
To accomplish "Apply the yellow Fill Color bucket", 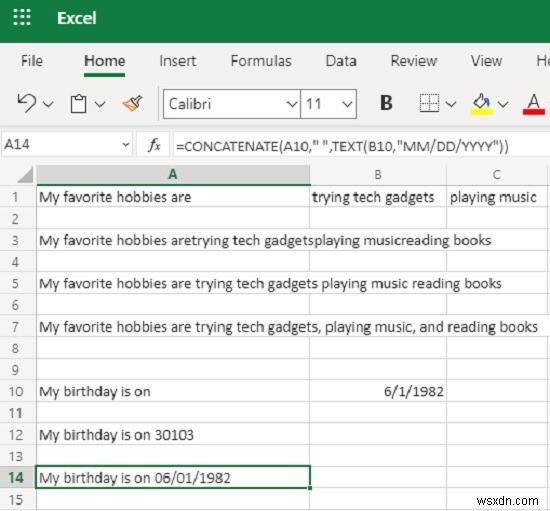I will click(482, 104).
